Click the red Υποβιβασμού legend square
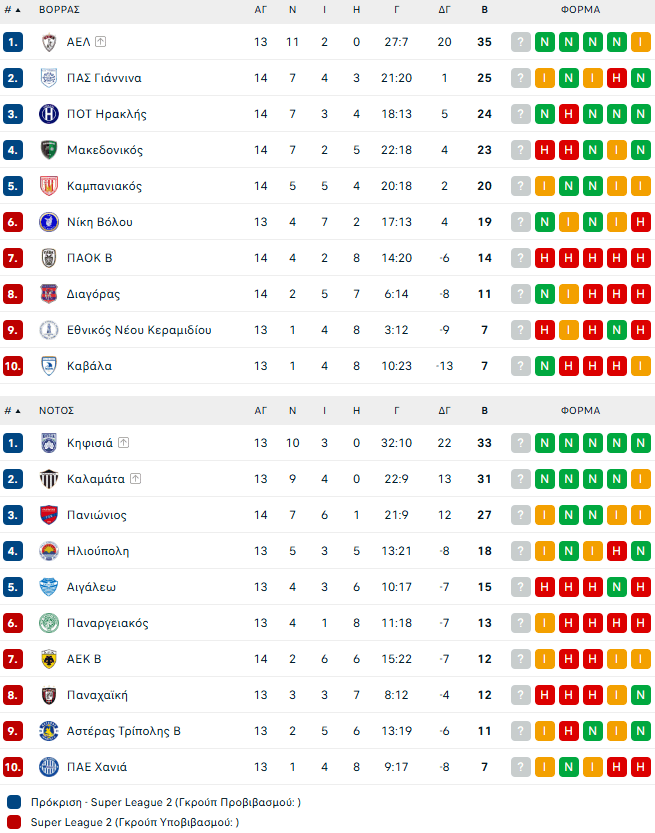The height and width of the screenshot is (833, 655). pyautogui.click(x=13, y=822)
